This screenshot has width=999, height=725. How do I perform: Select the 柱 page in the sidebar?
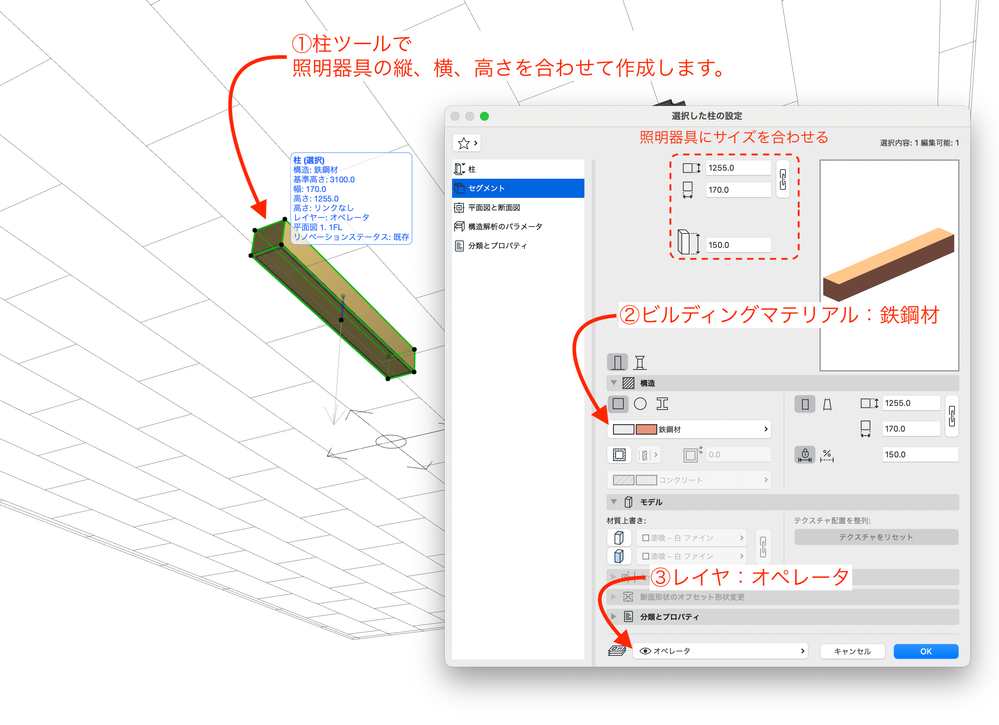(x=518, y=169)
